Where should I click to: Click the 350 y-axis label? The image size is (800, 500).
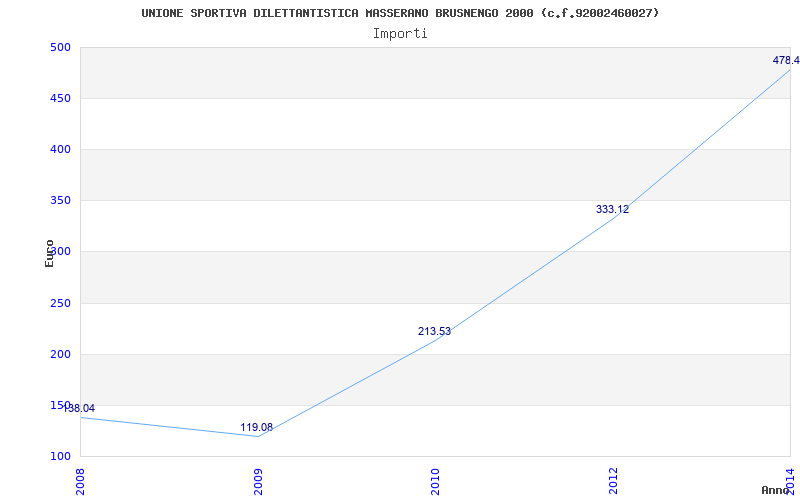coord(60,201)
